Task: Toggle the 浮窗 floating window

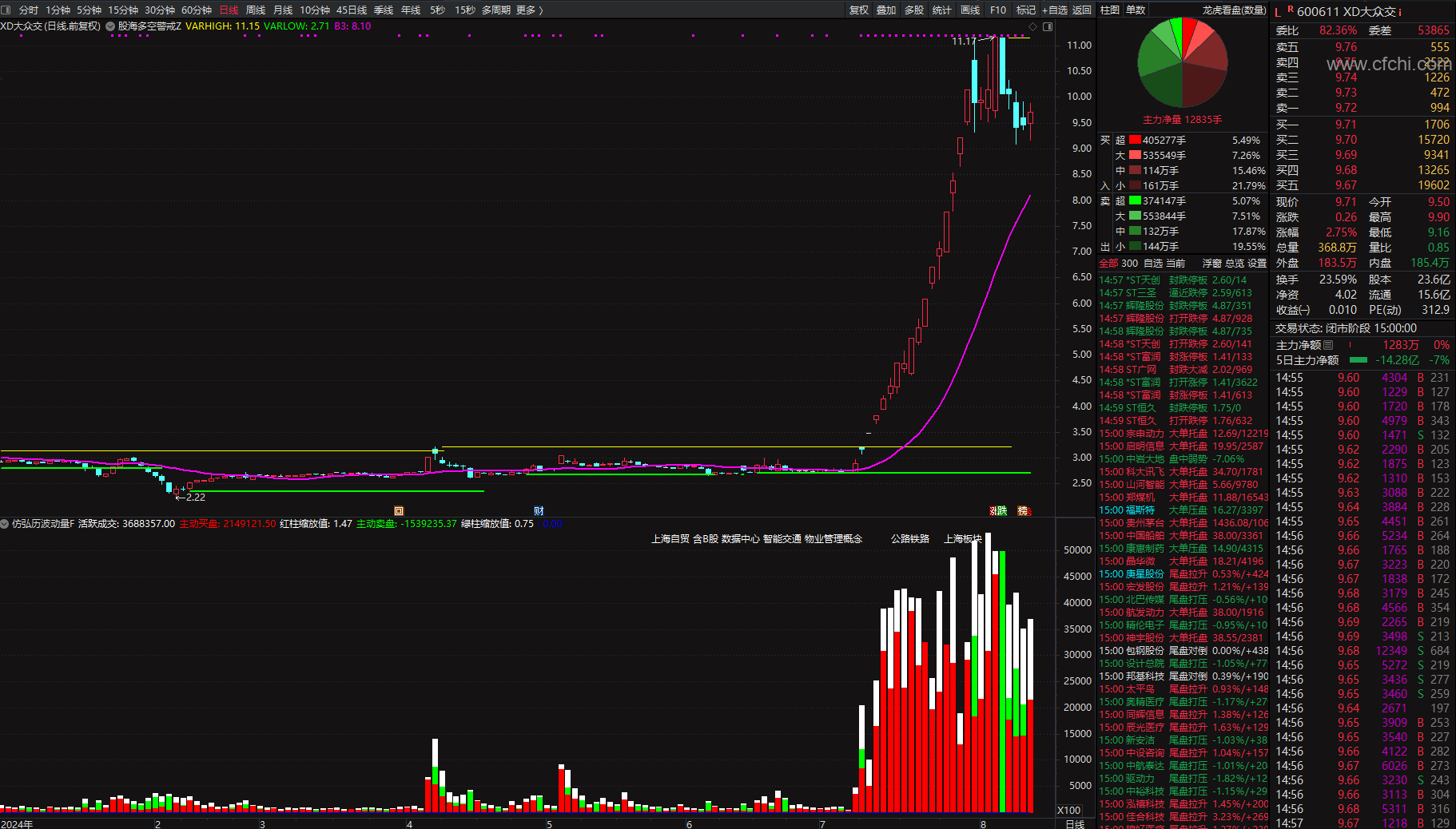Action: coord(1212,263)
